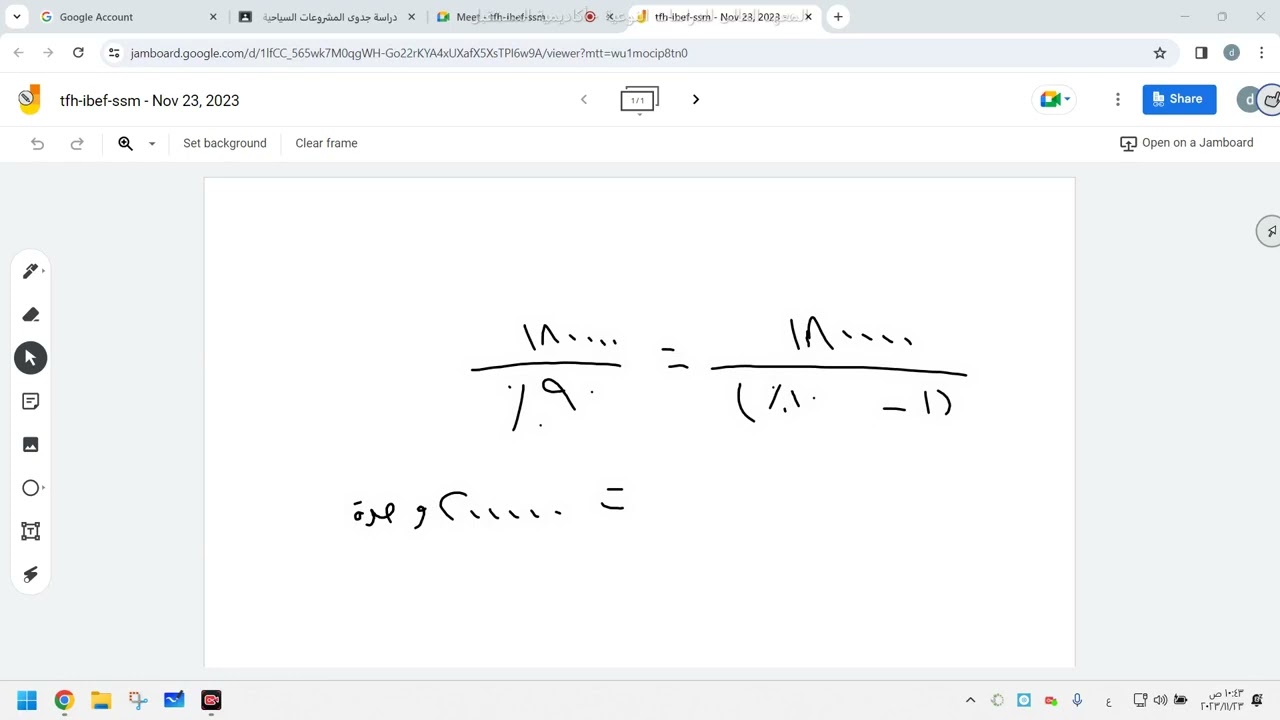
Task: Switch to the دراسة جدوى المشروعات السياحية tab
Action: coord(330,17)
